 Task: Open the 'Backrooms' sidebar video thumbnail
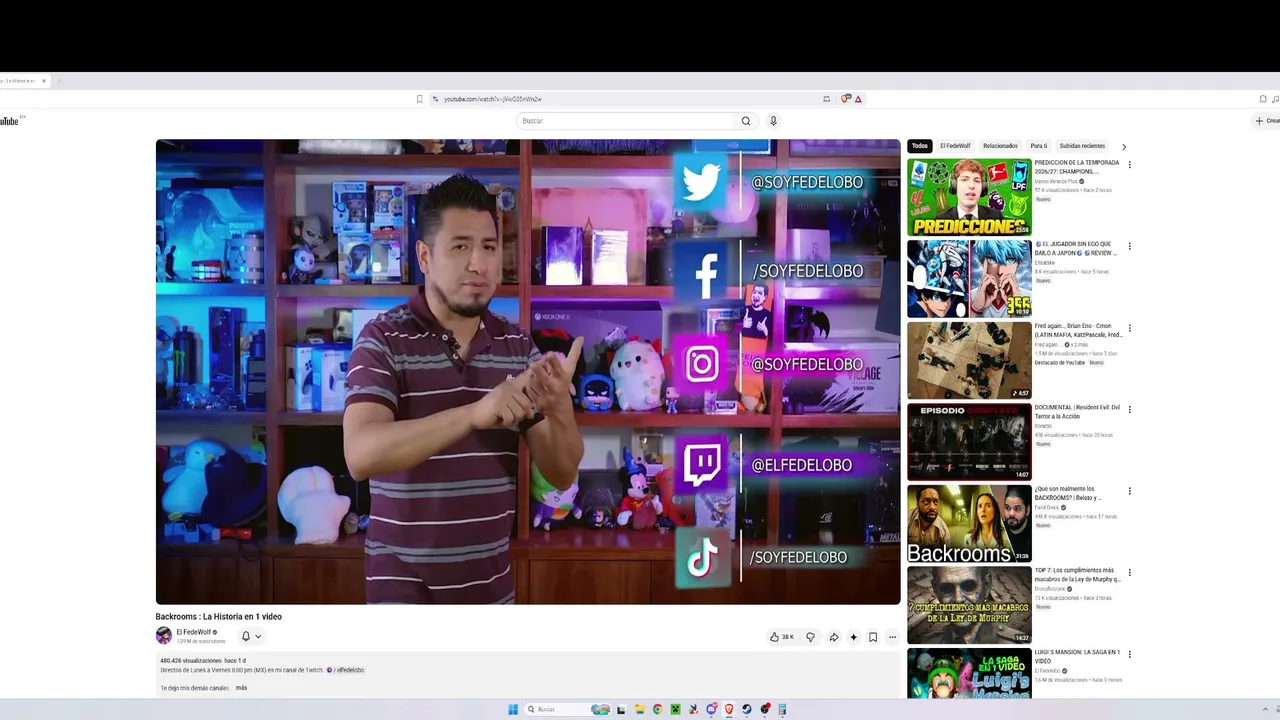[x=969, y=523]
